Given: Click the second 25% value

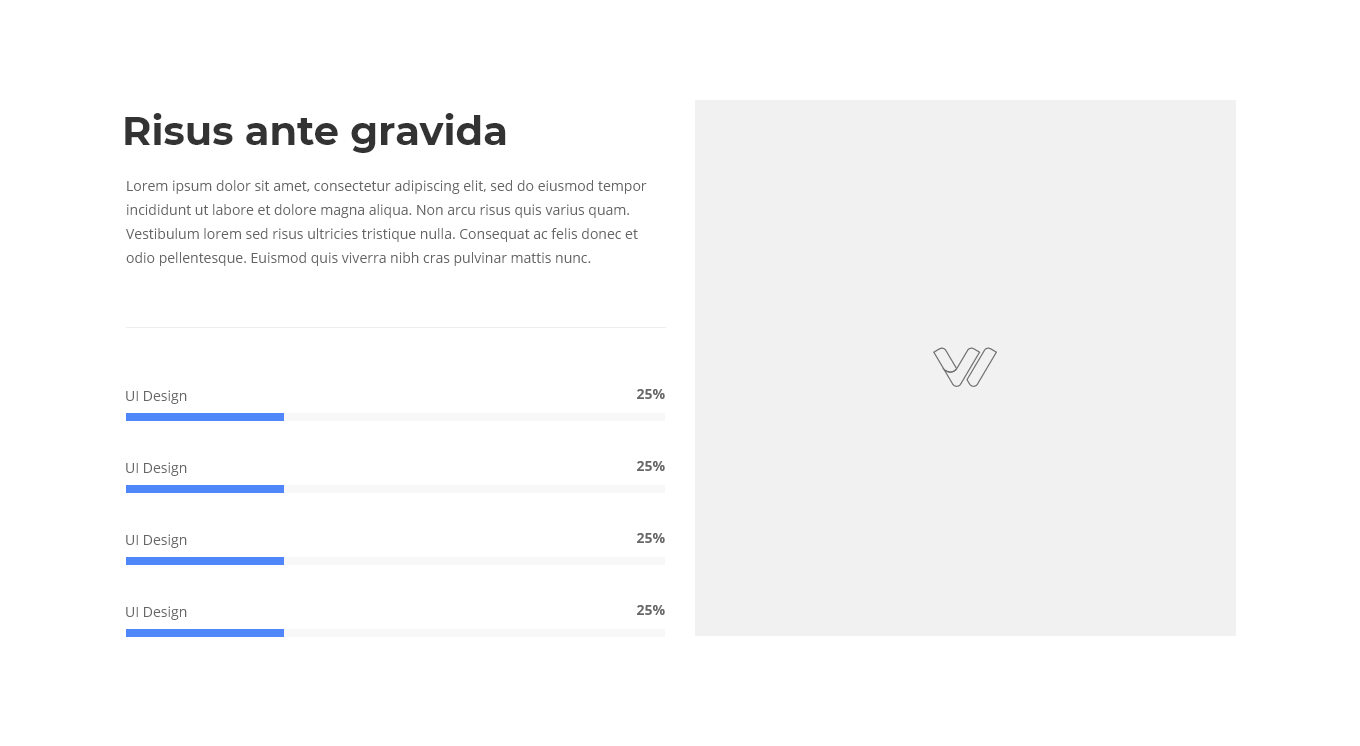Looking at the screenshot, I should 651,466.
